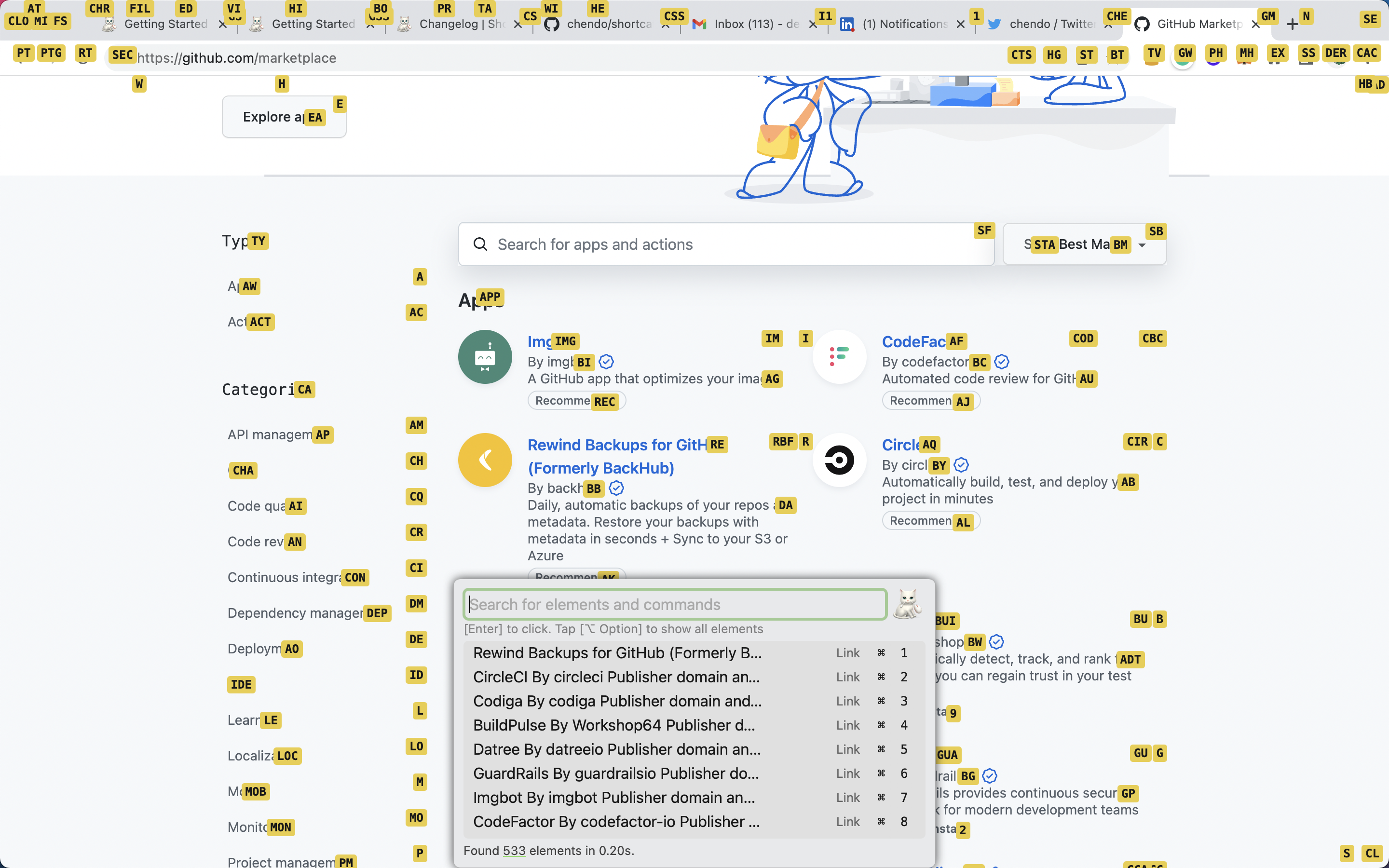
Task: Click the LinkedIn favicon on the Notifications tab
Action: (846, 24)
